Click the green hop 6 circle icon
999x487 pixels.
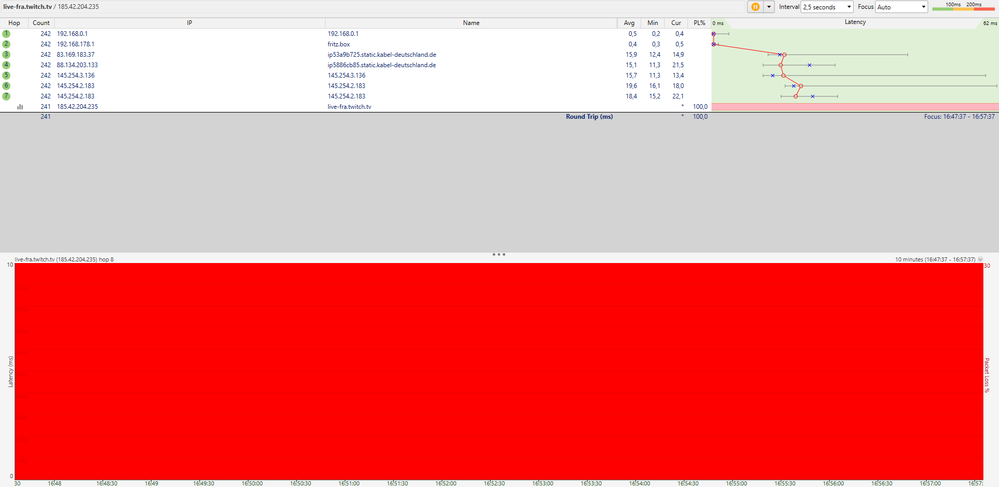tap(6, 85)
